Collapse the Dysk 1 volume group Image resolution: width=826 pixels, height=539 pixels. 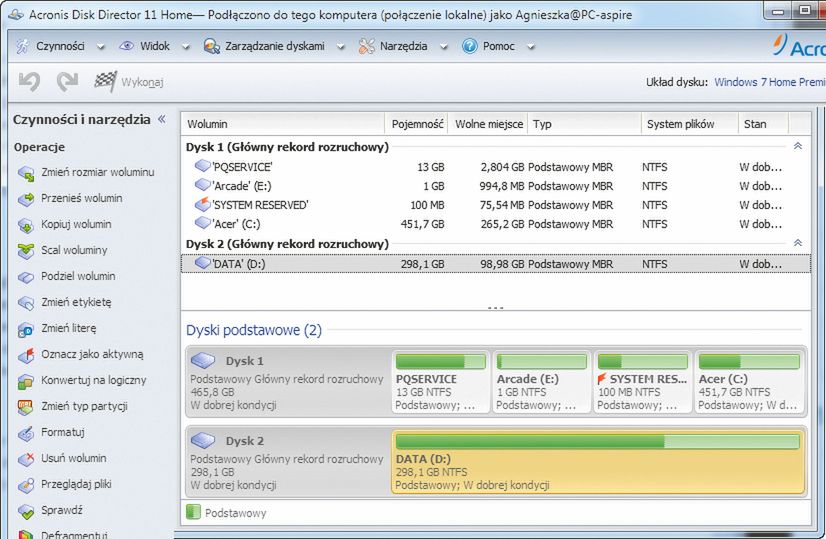tap(798, 146)
